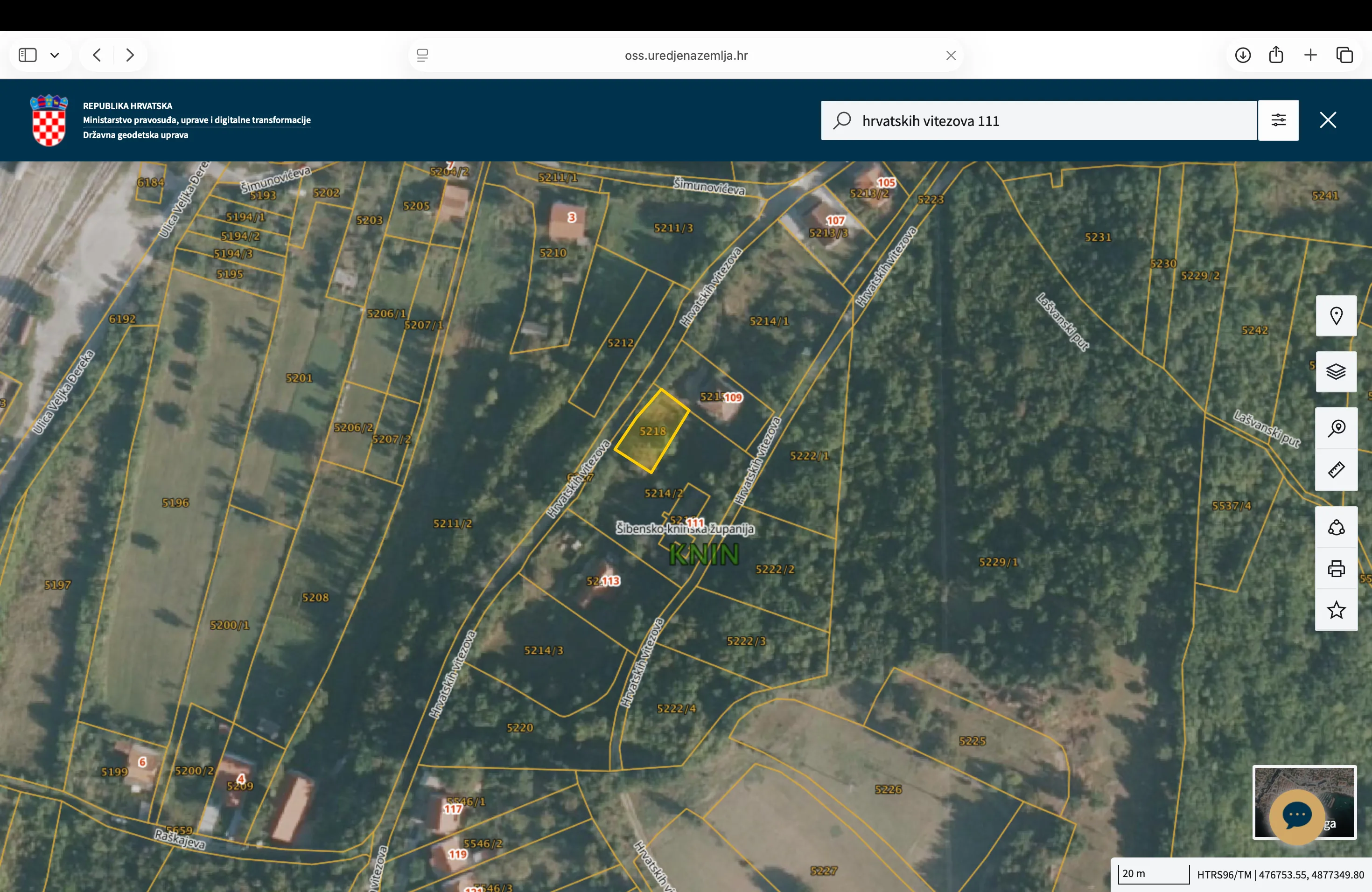
Task: Click the 20 m scale bar
Action: [x=1154, y=873]
